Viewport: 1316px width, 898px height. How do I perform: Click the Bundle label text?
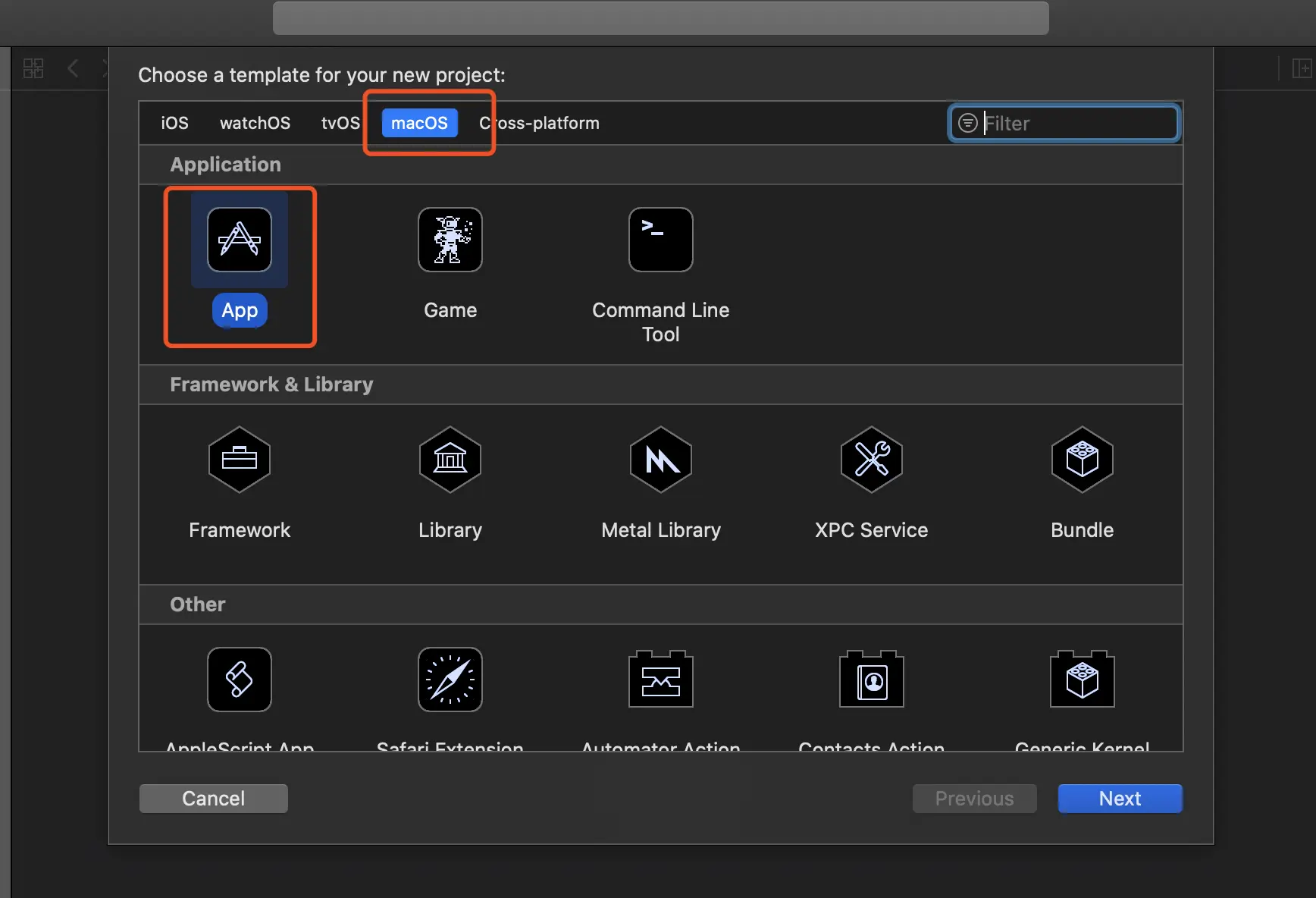(x=1083, y=530)
